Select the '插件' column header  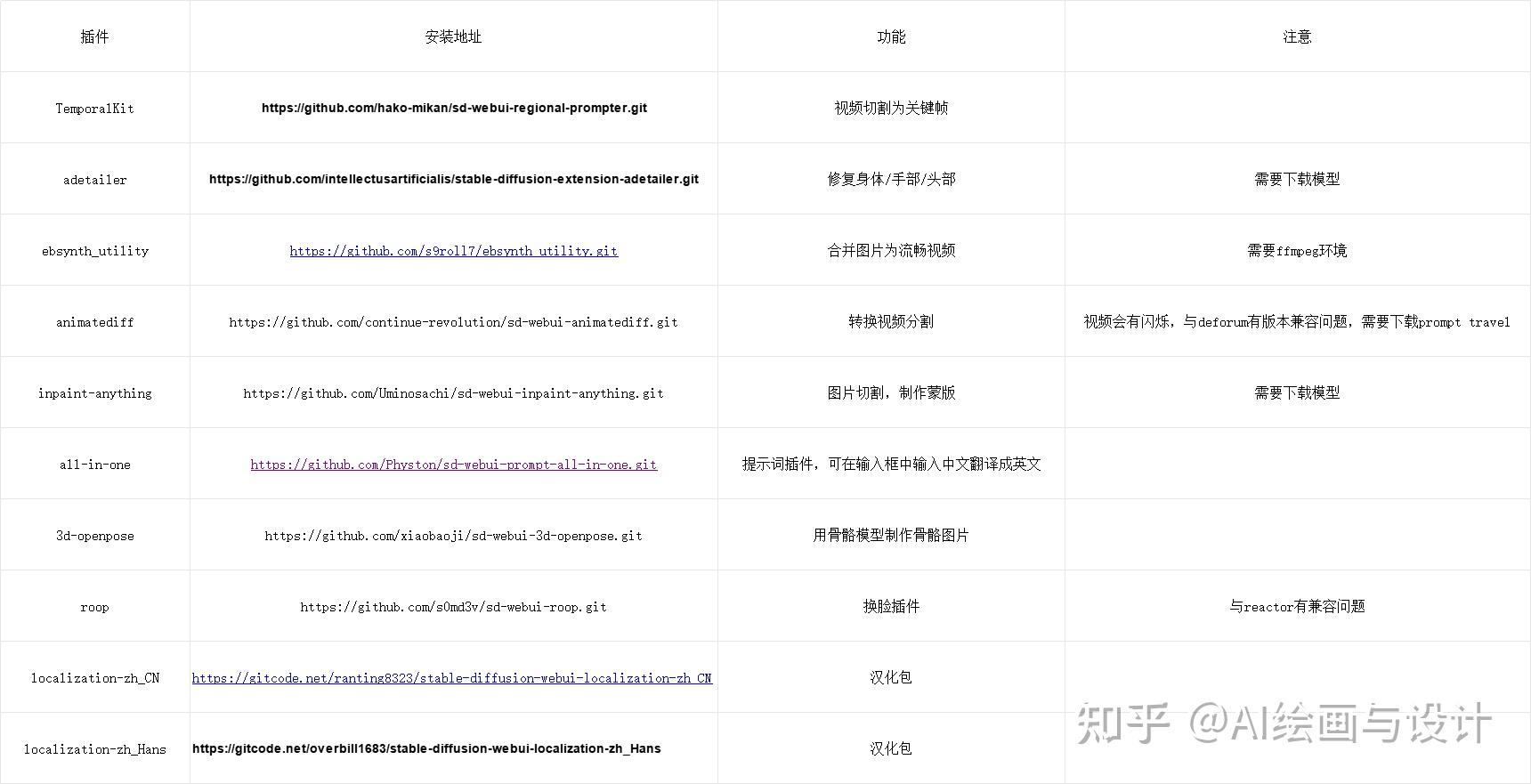click(x=94, y=36)
